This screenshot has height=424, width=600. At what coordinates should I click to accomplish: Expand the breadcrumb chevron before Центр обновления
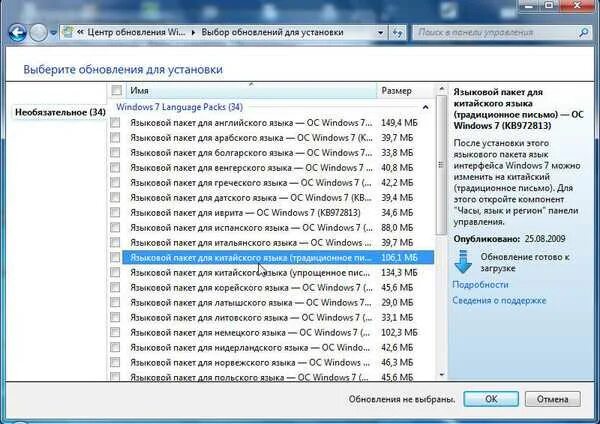pyautogui.click(x=80, y=32)
